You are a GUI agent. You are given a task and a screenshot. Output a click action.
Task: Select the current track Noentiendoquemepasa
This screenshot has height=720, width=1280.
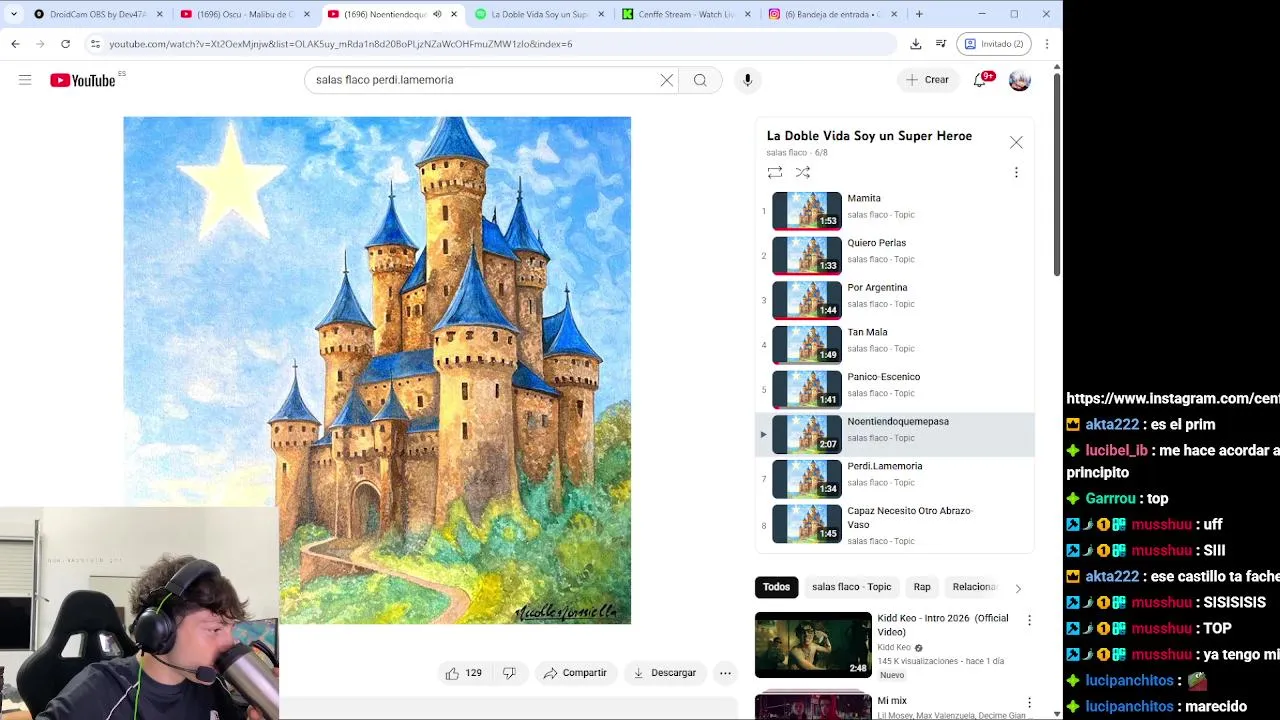pyautogui.click(x=895, y=434)
